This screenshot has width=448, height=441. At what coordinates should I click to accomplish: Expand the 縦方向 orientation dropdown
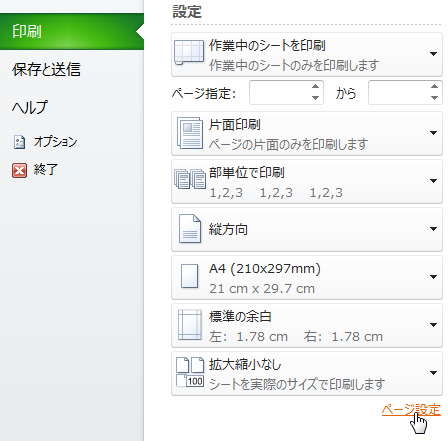coord(433,229)
